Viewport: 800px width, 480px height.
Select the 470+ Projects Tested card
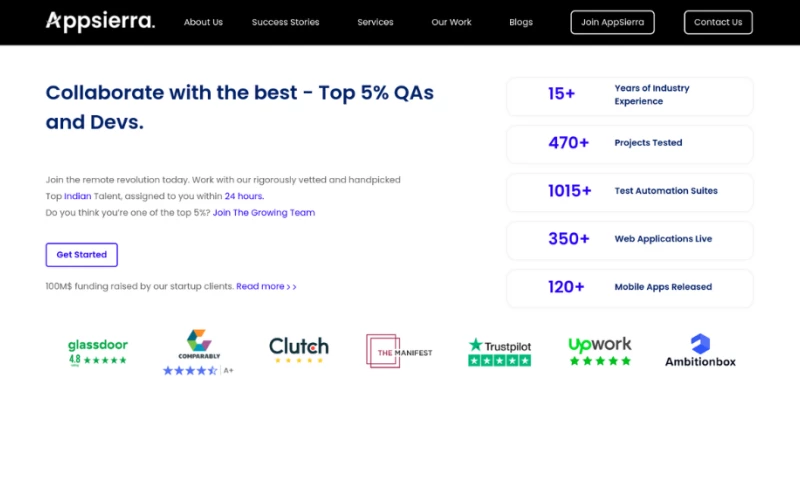(629, 143)
